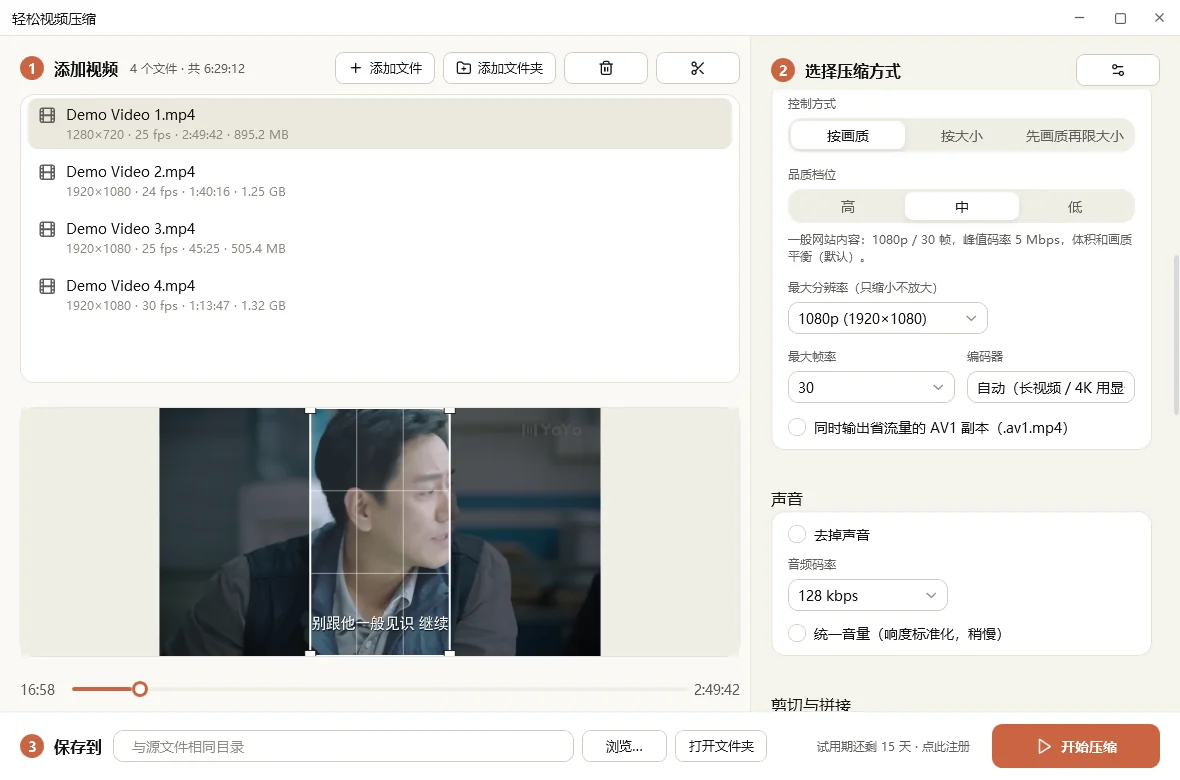Click total duration label 2:49:42 by slider
The width and height of the screenshot is (1180, 780).
[716, 690]
